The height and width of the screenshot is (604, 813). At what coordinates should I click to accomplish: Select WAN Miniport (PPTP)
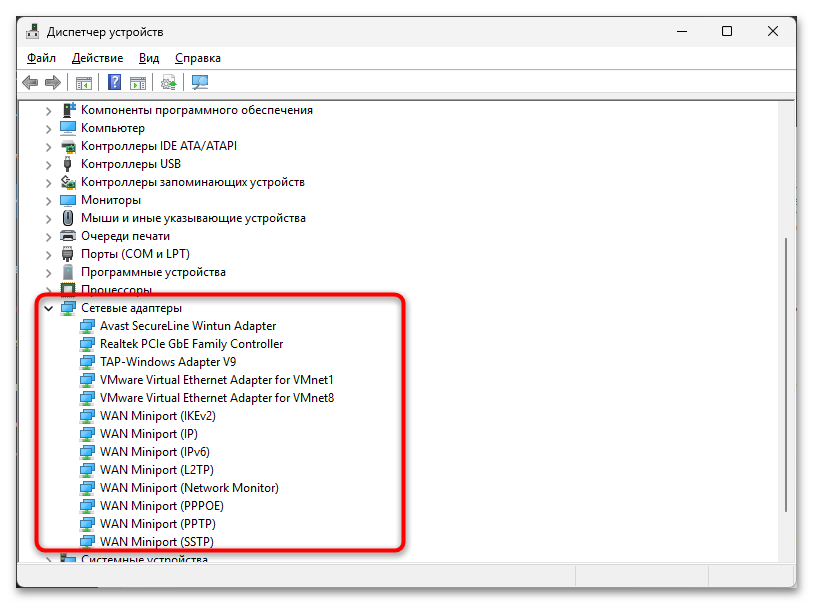click(158, 524)
